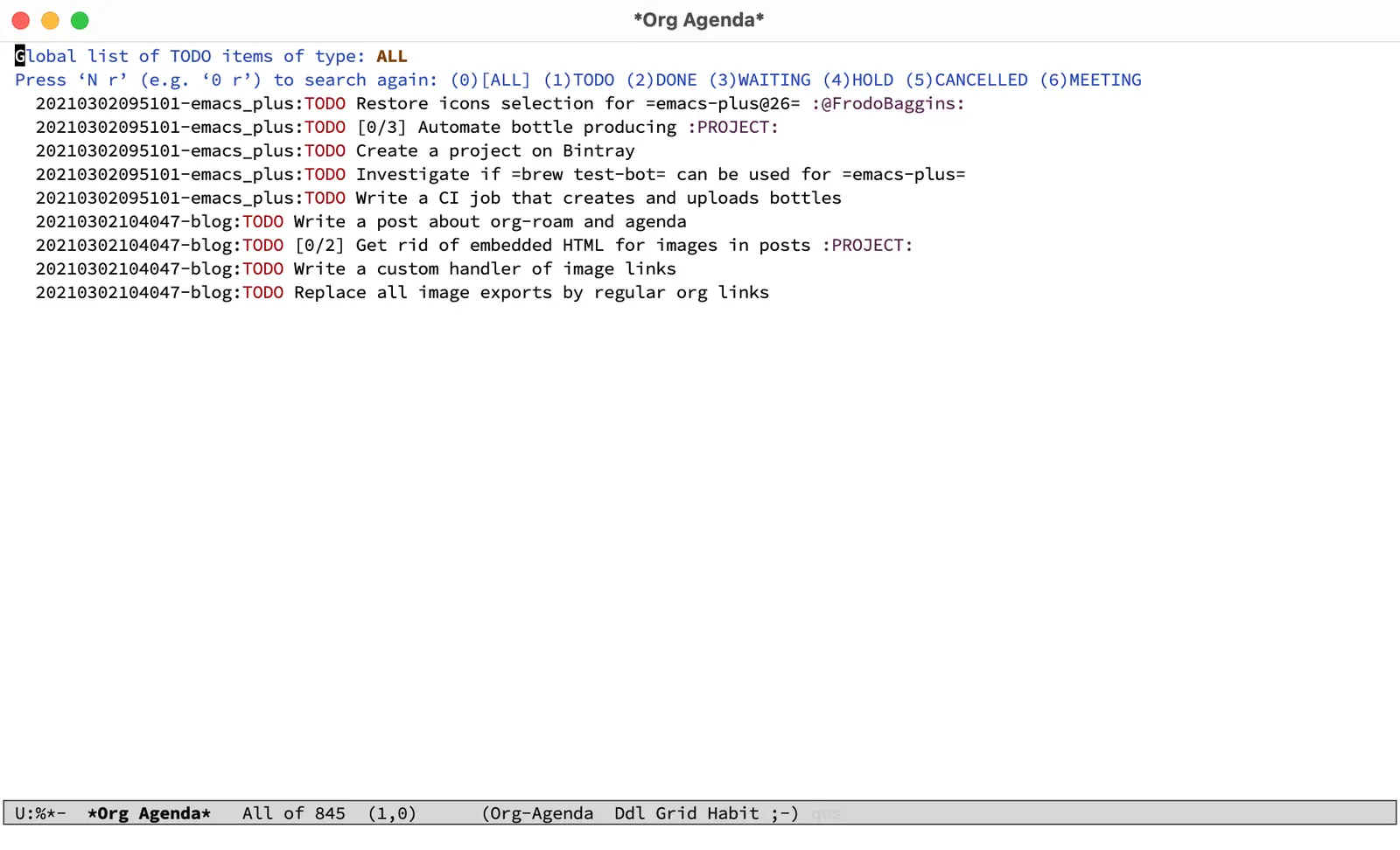
Task: Open 'Automate bottle producing' project item
Action: [547, 128]
